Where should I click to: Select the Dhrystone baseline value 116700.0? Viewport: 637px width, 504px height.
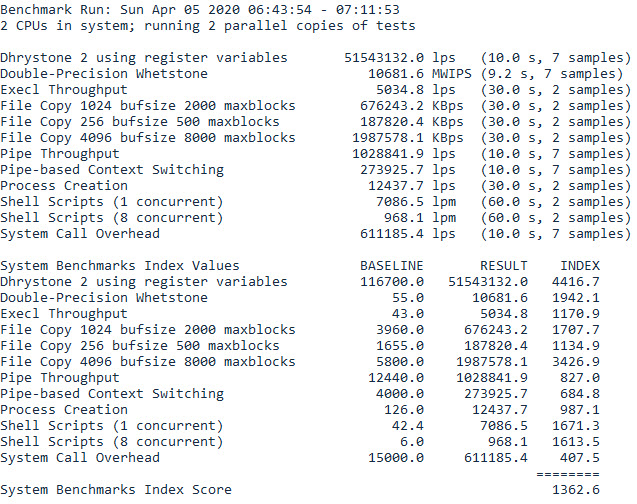[392, 282]
